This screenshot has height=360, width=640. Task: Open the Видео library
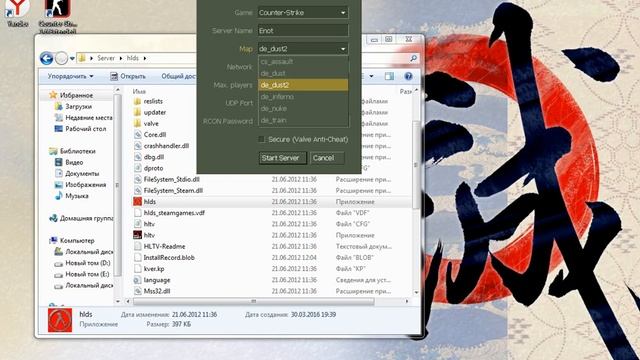[74, 162]
